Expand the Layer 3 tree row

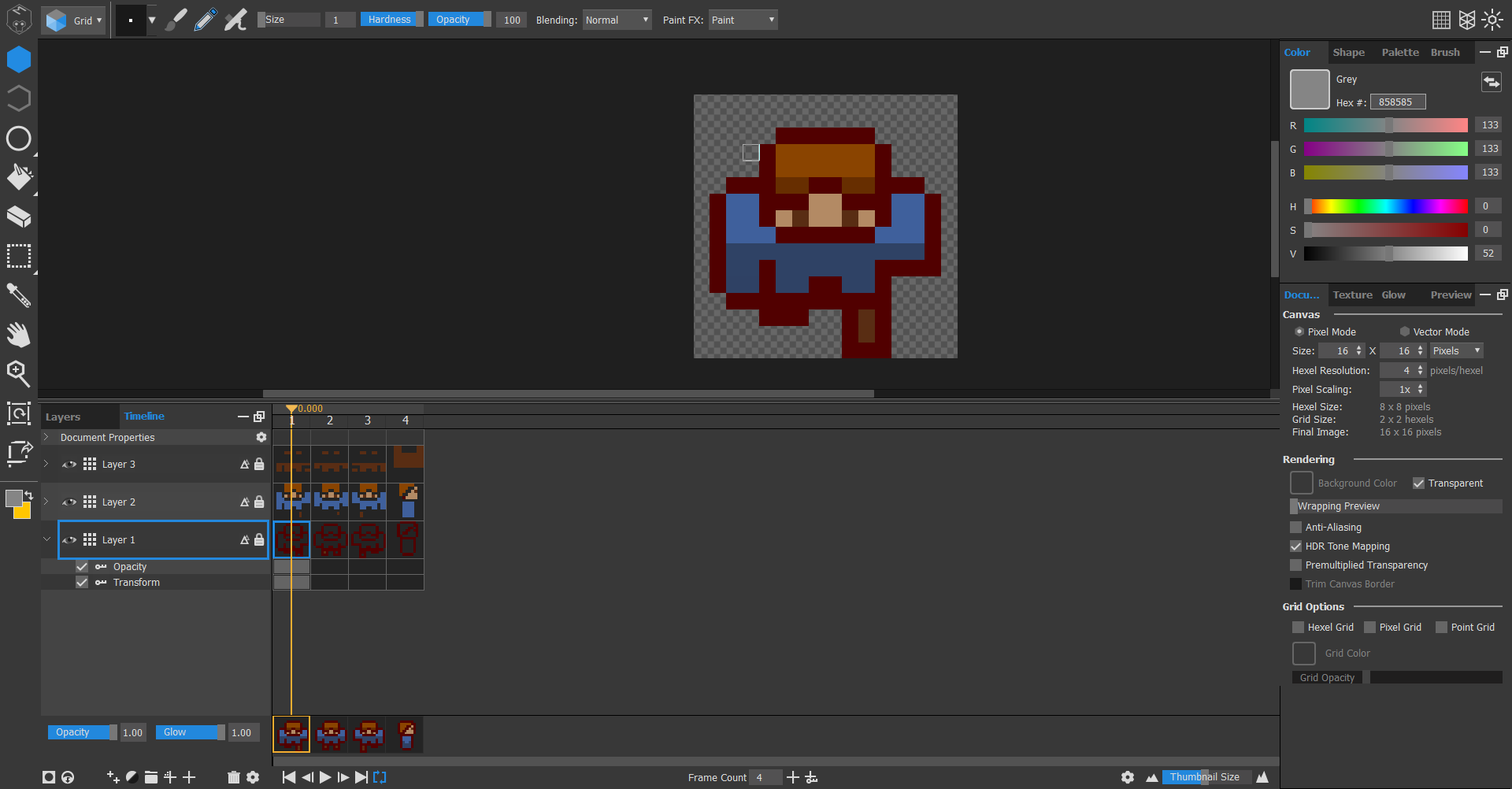click(x=46, y=464)
